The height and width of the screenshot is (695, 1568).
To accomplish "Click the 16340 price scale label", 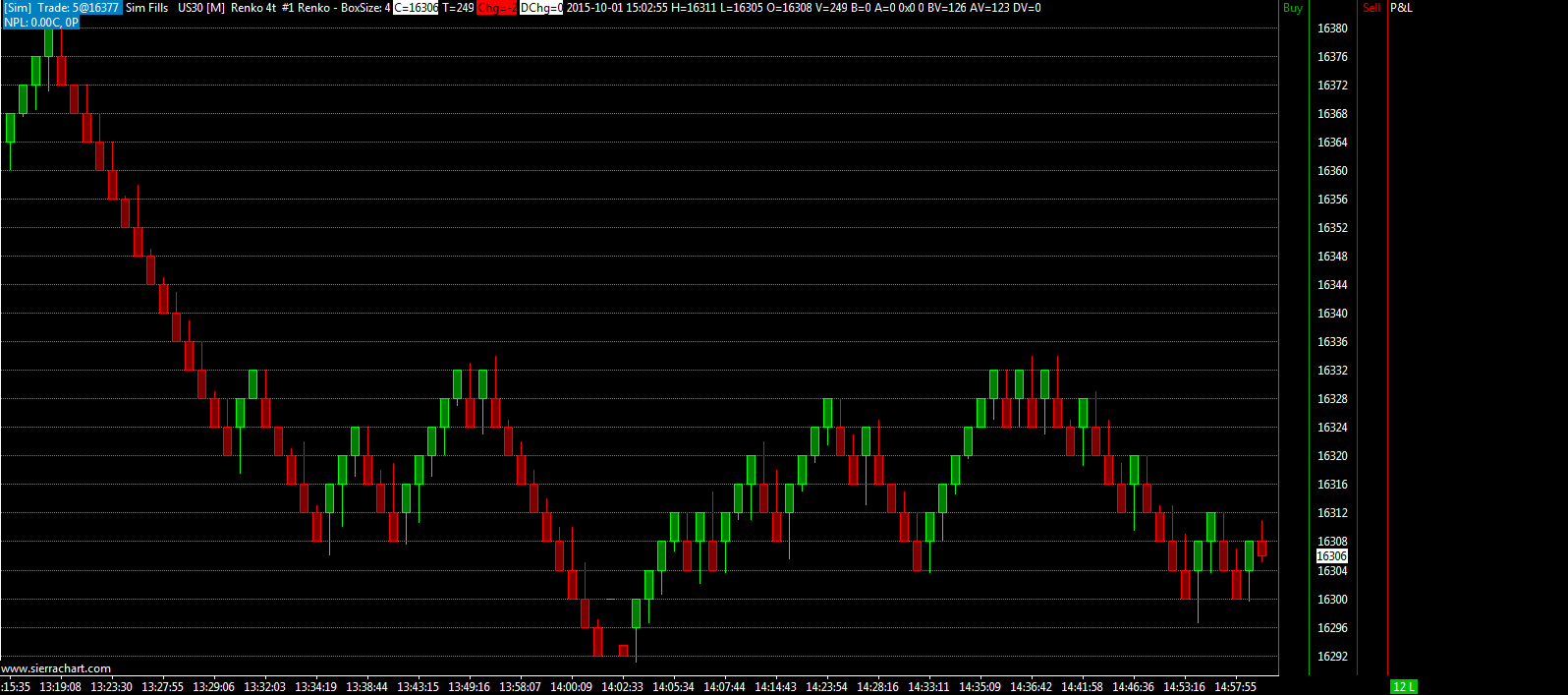I will [x=1332, y=314].
